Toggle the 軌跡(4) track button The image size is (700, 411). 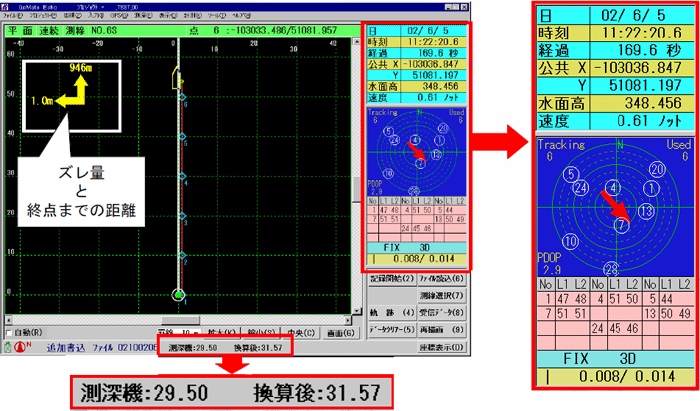point(392,313)
